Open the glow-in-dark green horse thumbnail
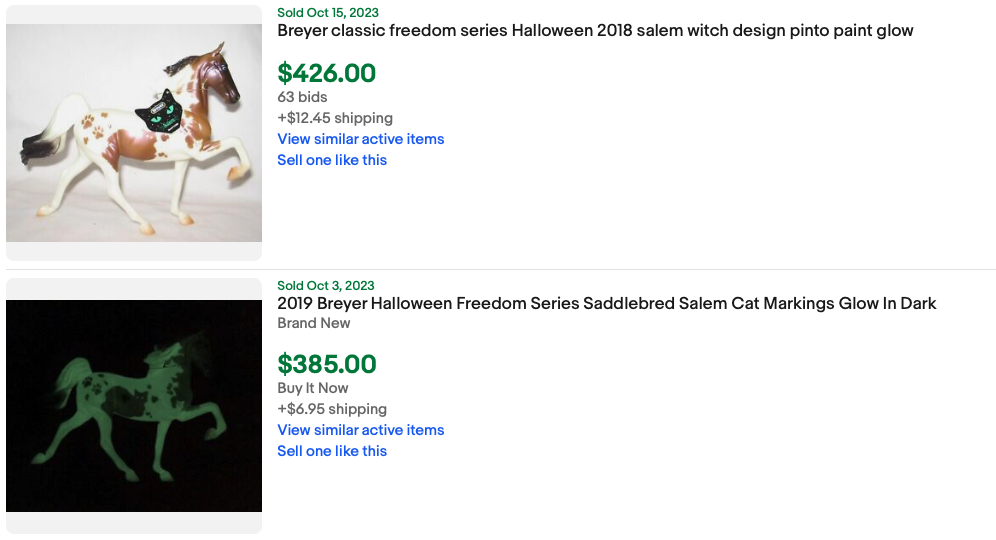This screenshot has height=540, width=996. (x=134, y=406)
